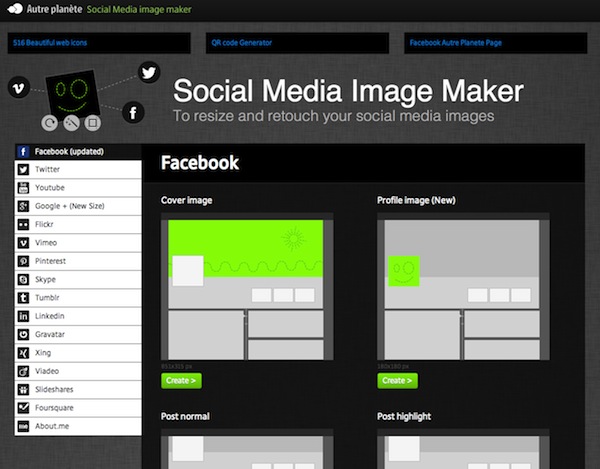Select the Viadeo text in the sidebar

pos(47,371)
